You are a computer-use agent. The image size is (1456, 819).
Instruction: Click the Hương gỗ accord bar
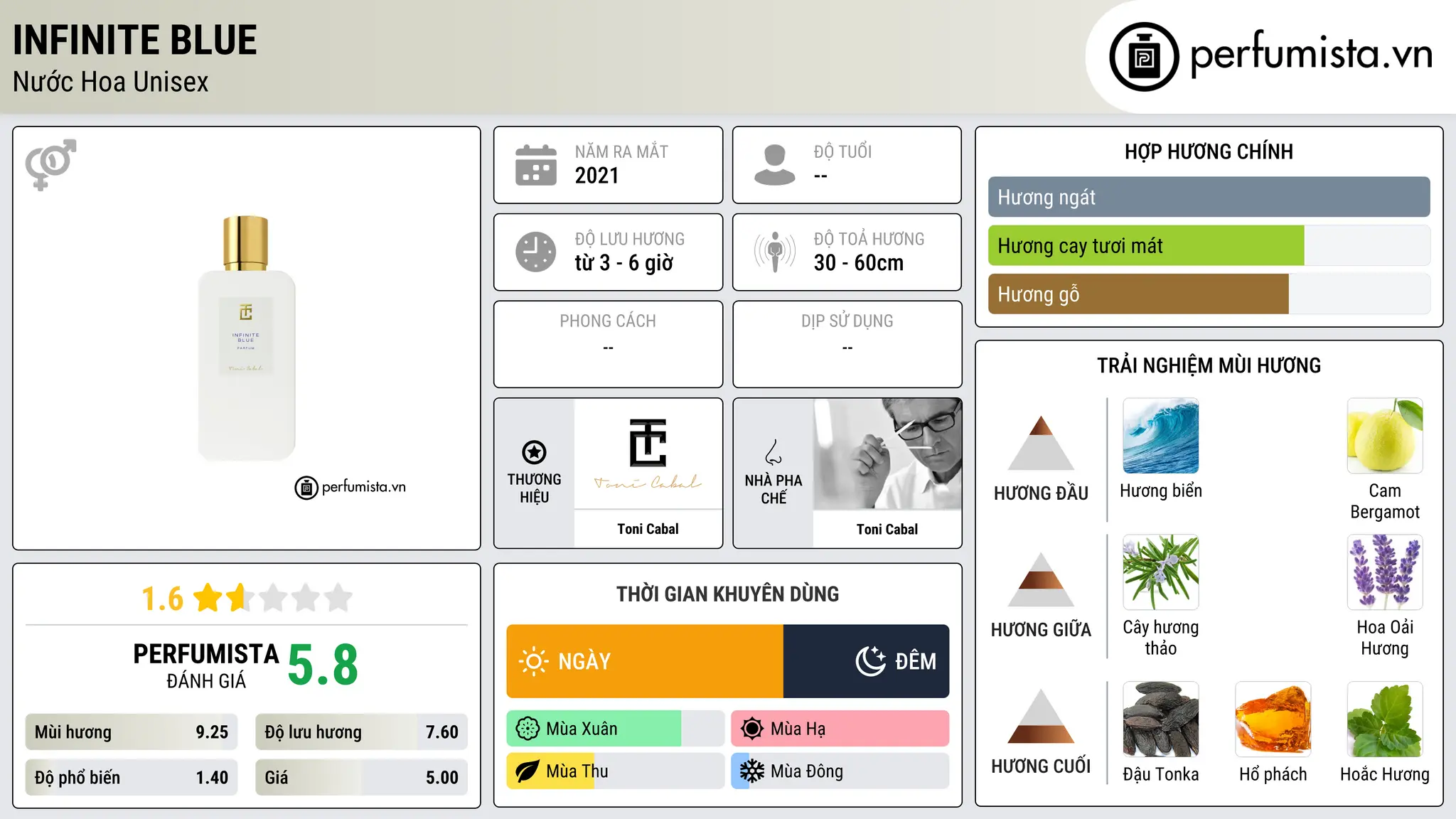1209,294
